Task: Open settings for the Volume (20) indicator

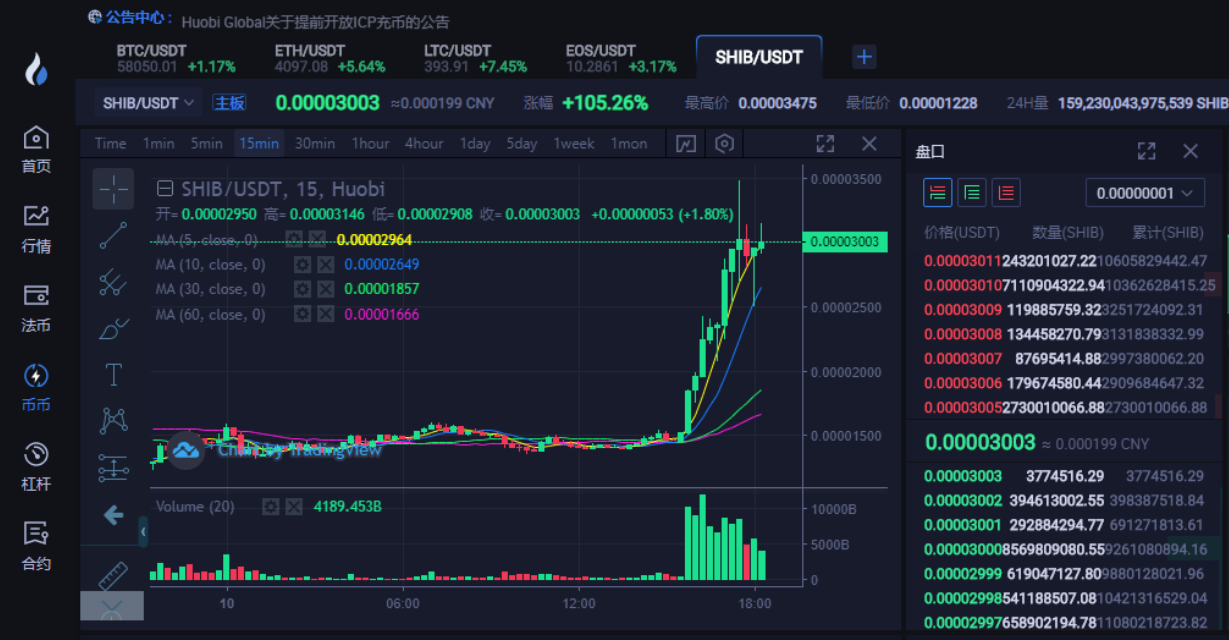Action: click(x=270, y=507)
